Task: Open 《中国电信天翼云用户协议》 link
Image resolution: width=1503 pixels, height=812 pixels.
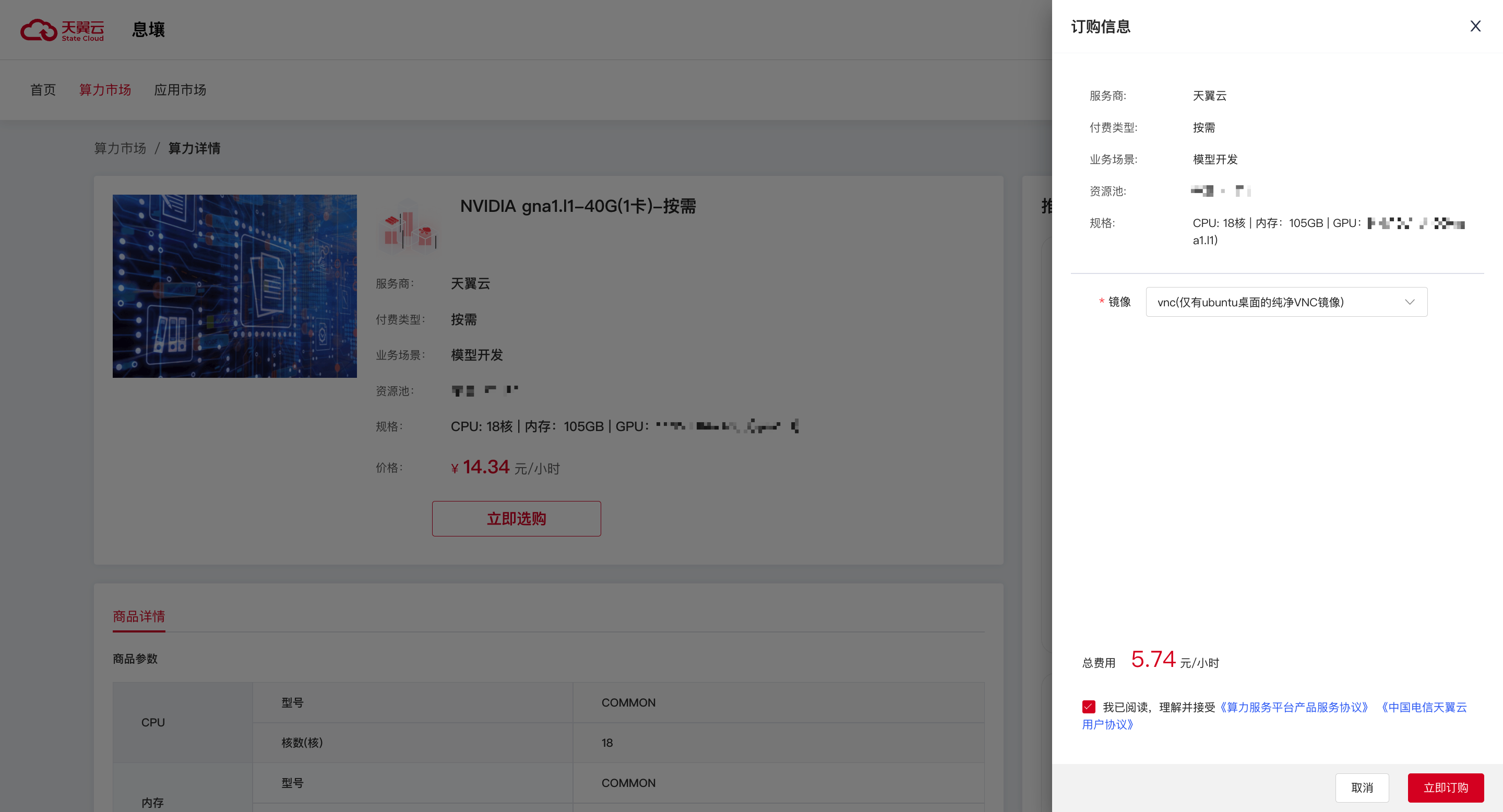Action: click(1423, 707)
